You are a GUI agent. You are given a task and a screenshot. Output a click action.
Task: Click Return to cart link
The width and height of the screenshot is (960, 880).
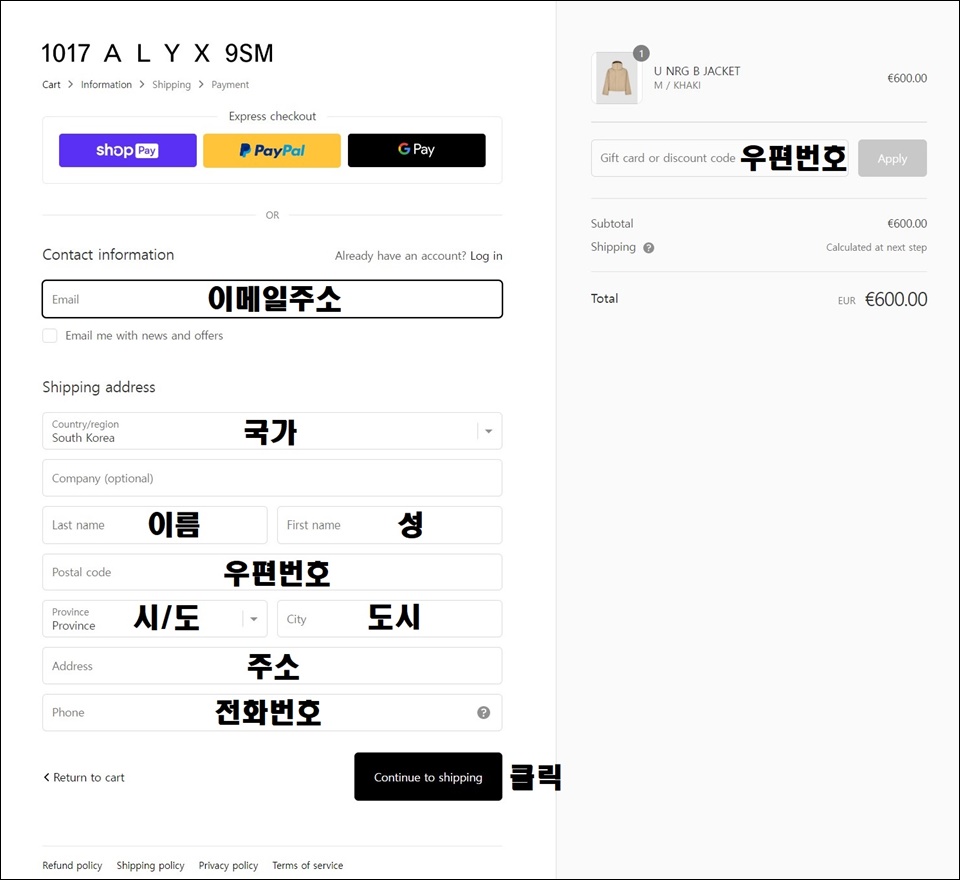tap(84, 777)
